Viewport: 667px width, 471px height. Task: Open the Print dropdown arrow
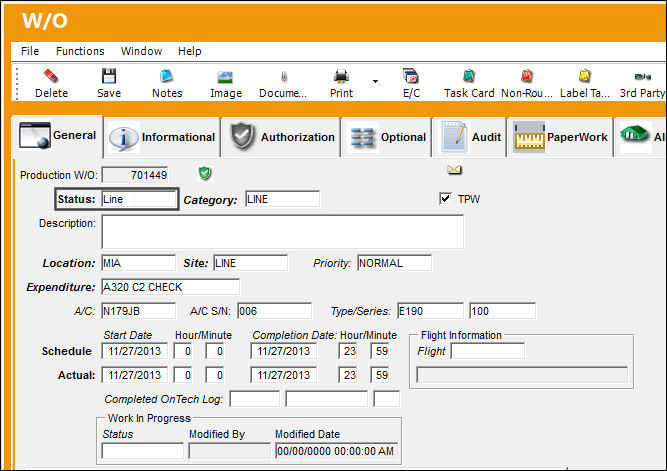click(375, 81)
